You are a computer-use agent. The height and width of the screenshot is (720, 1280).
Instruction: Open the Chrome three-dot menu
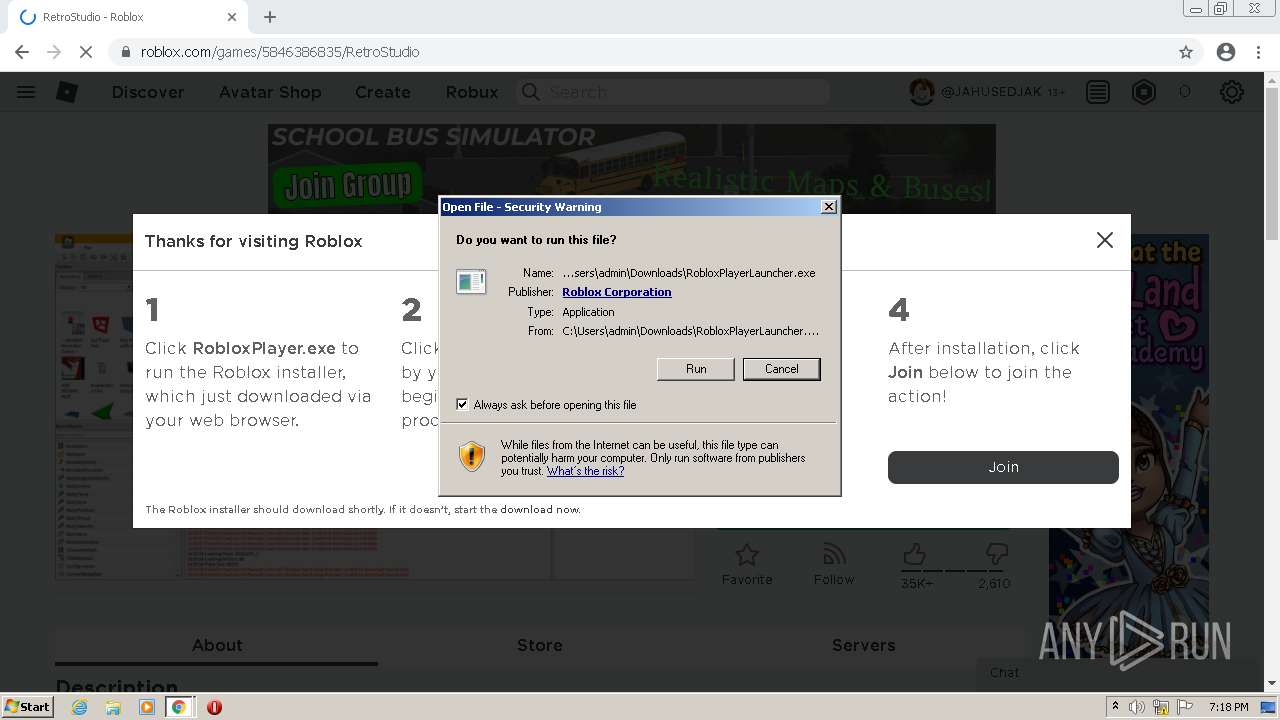(x=1259, y=52)
